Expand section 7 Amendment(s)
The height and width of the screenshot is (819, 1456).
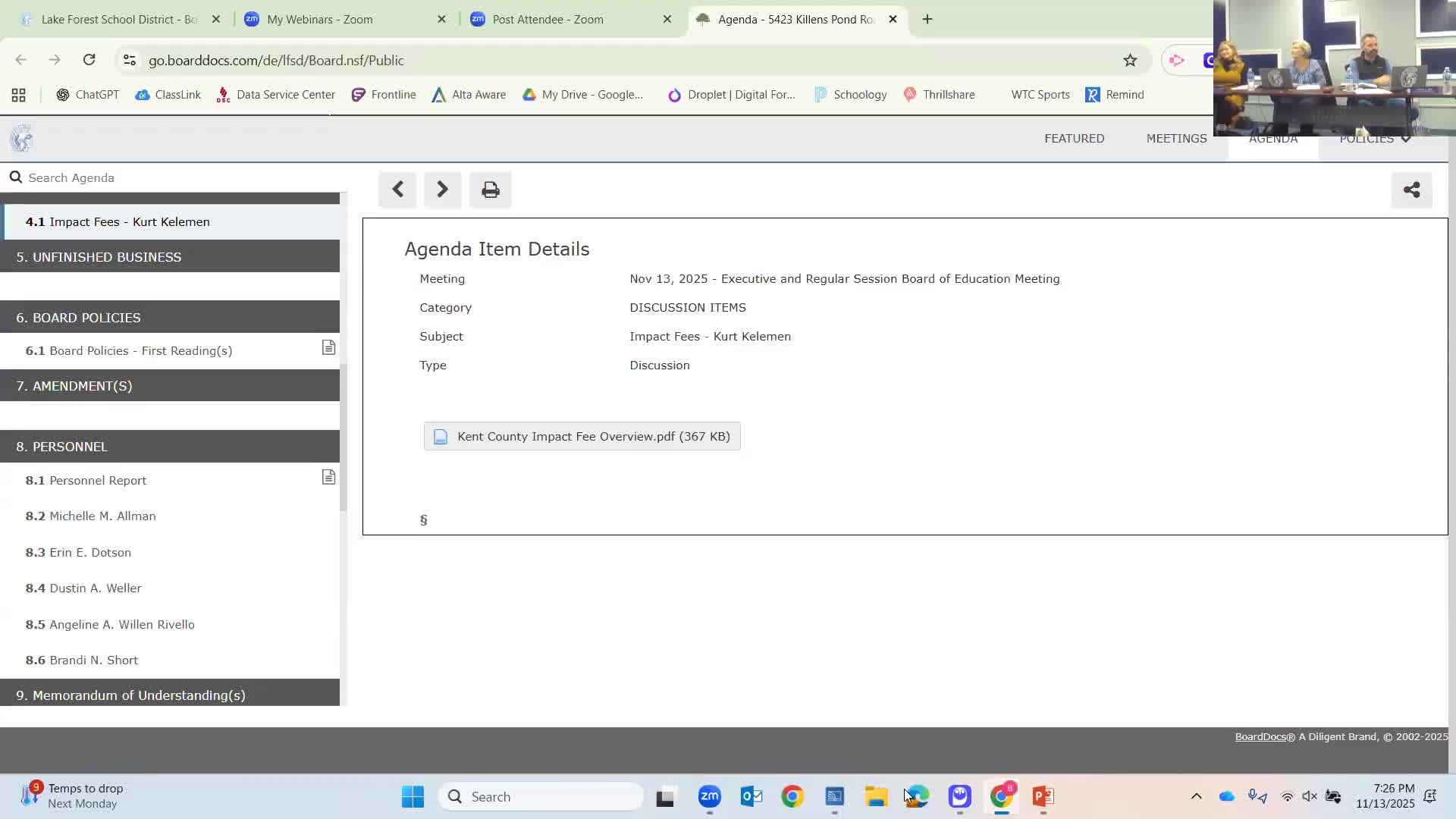(170, 386)
